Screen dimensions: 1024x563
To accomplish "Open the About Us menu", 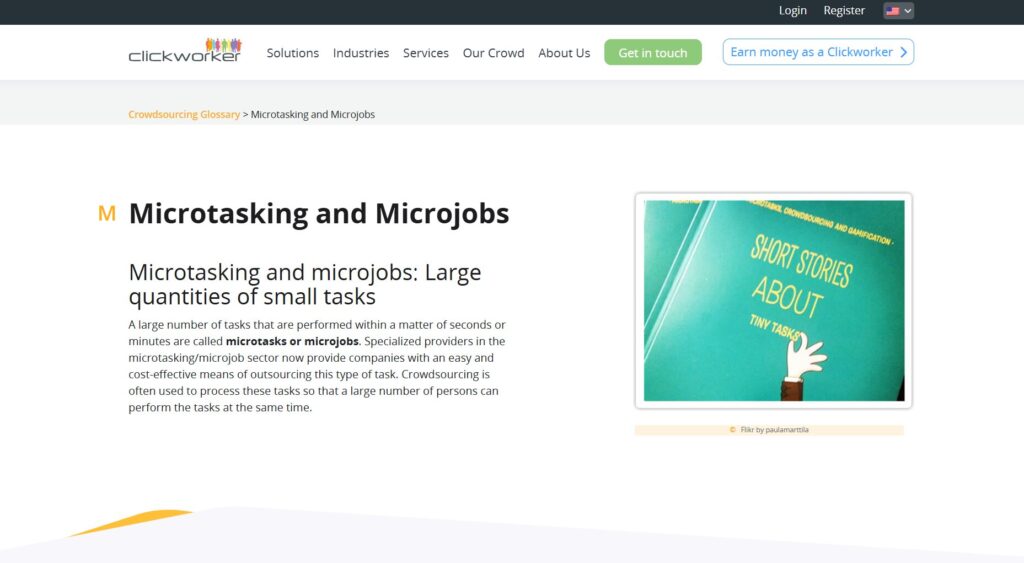I will (564, 53).
